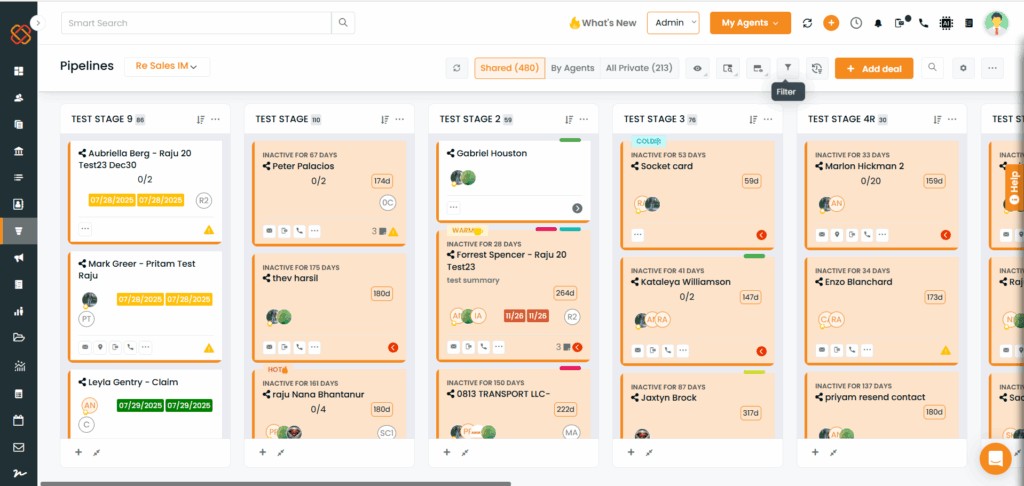Image resolution: width=1024 pixels, height=486 pixels.
Task: Open the megaphone campaigns icon in sidebar
Action: 18,258
